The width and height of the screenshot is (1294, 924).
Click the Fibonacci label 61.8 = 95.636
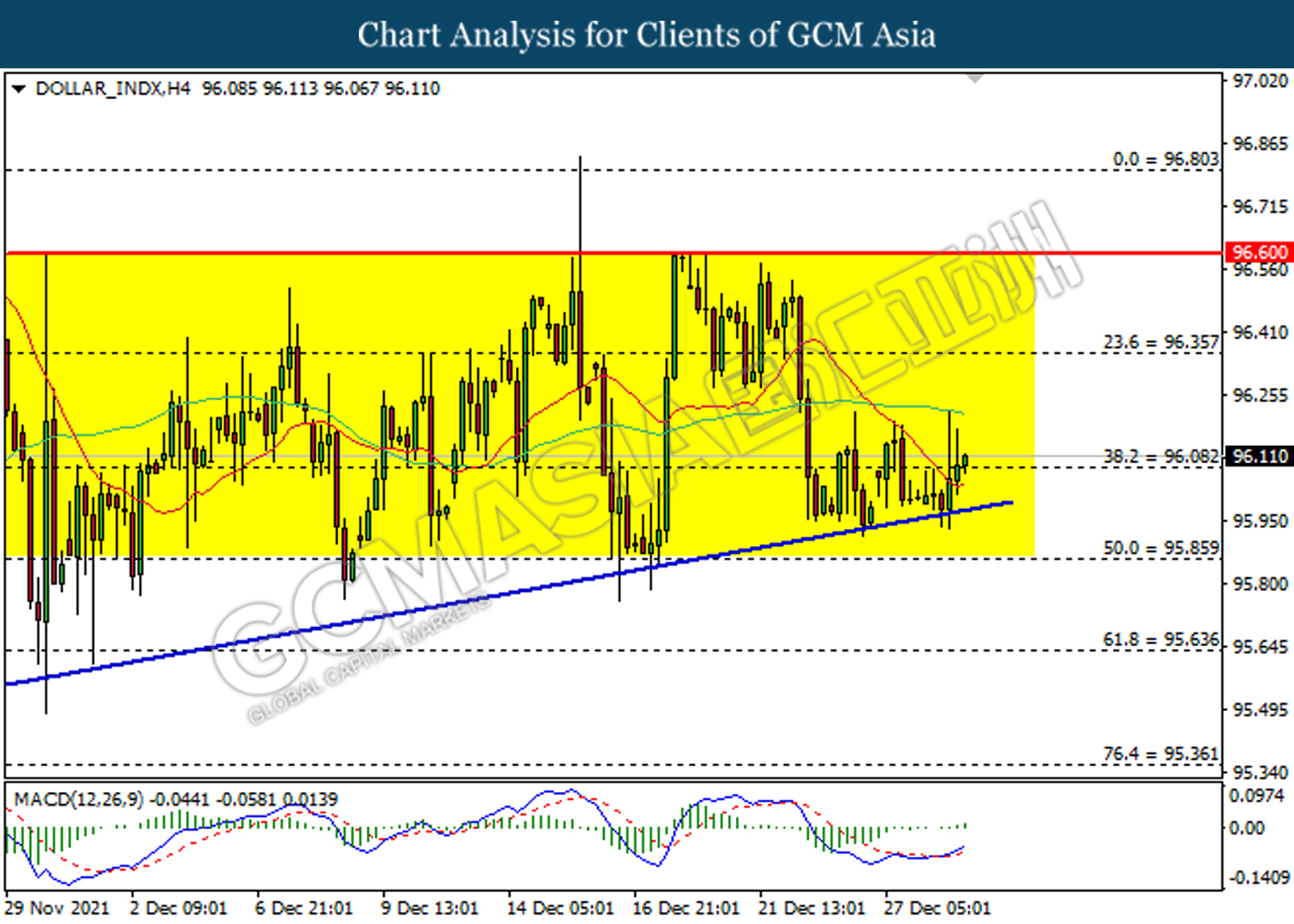coord(1161,639)
